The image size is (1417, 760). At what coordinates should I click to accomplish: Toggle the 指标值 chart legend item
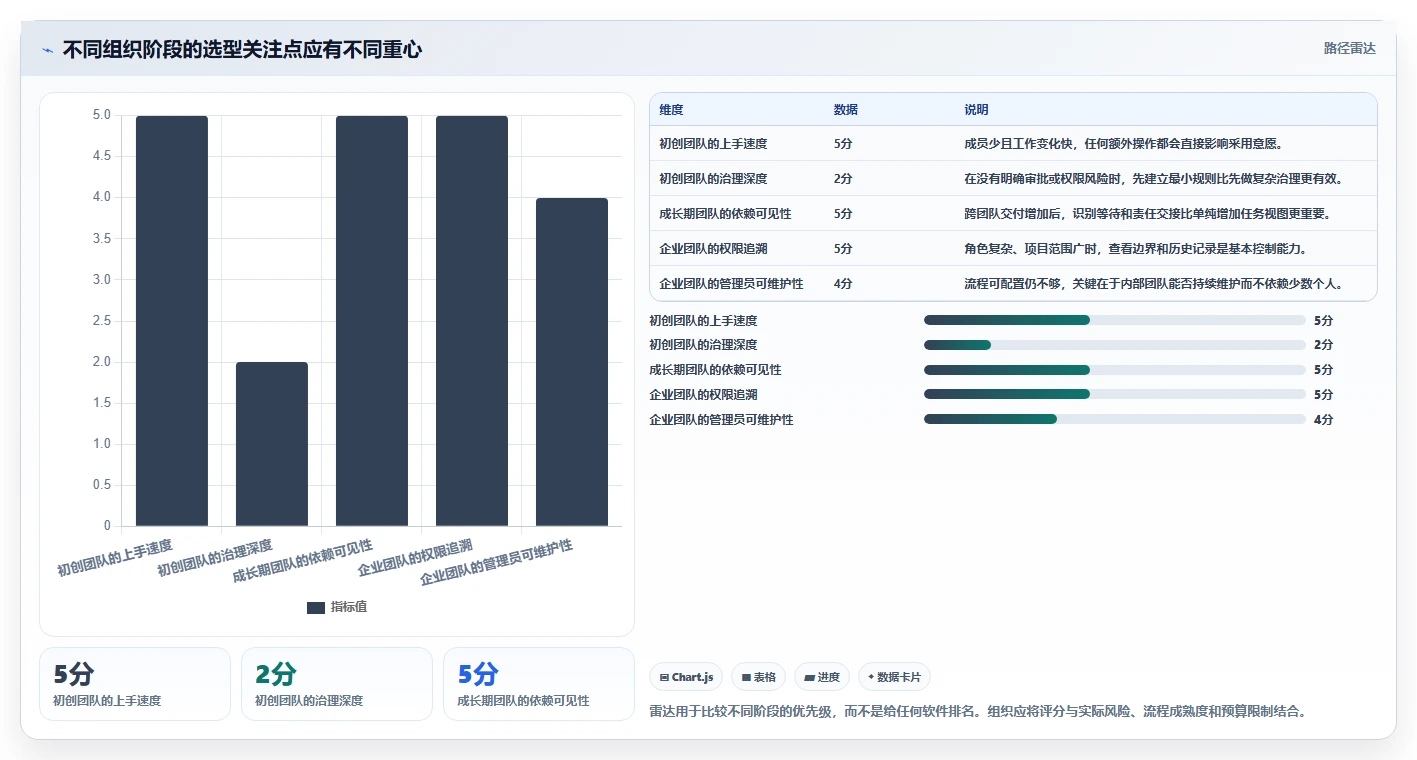(x=337, y=607)
